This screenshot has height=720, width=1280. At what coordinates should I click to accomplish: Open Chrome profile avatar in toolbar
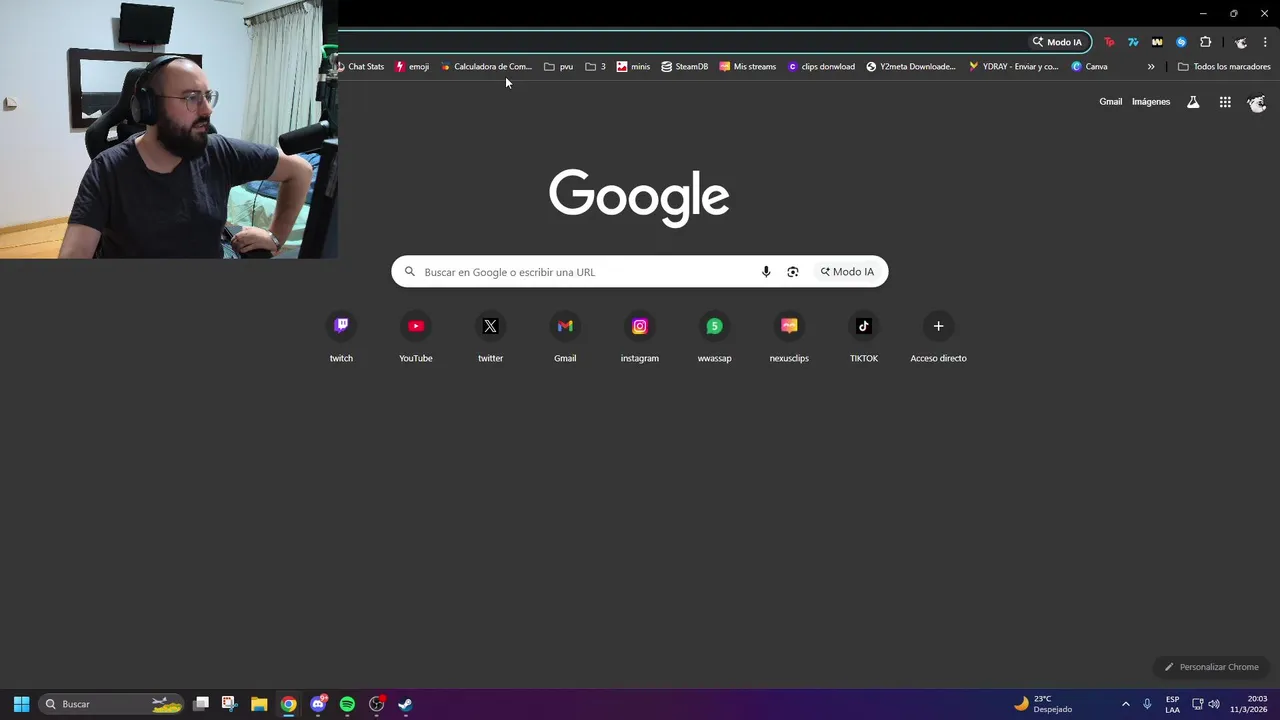(1241, 42)
